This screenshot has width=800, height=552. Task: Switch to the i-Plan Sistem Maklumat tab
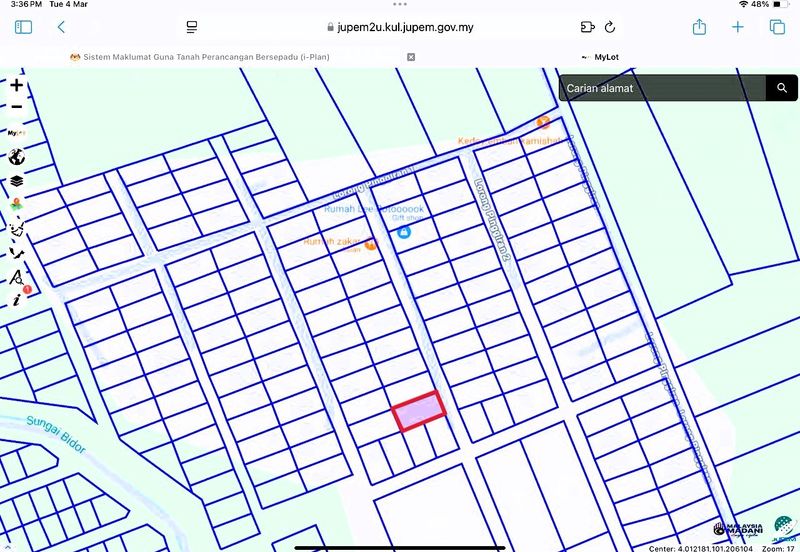coord(200,57)
